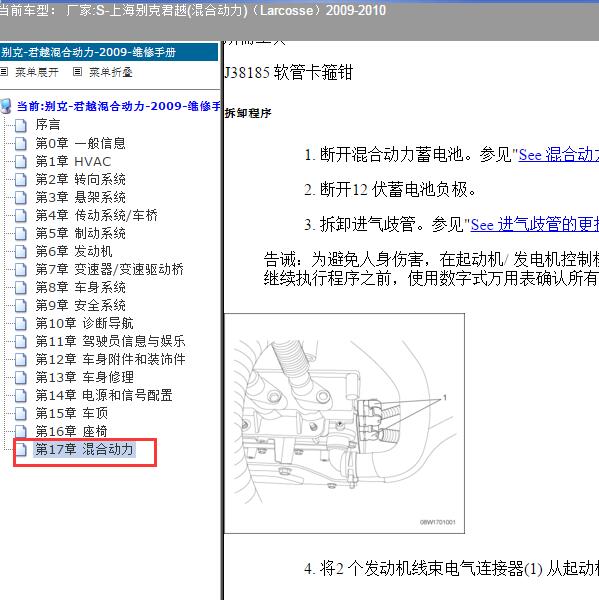Click page icon beside 第15章 车顶
The width and height of the screenshot is (599, 600).
tap(21, 413)
